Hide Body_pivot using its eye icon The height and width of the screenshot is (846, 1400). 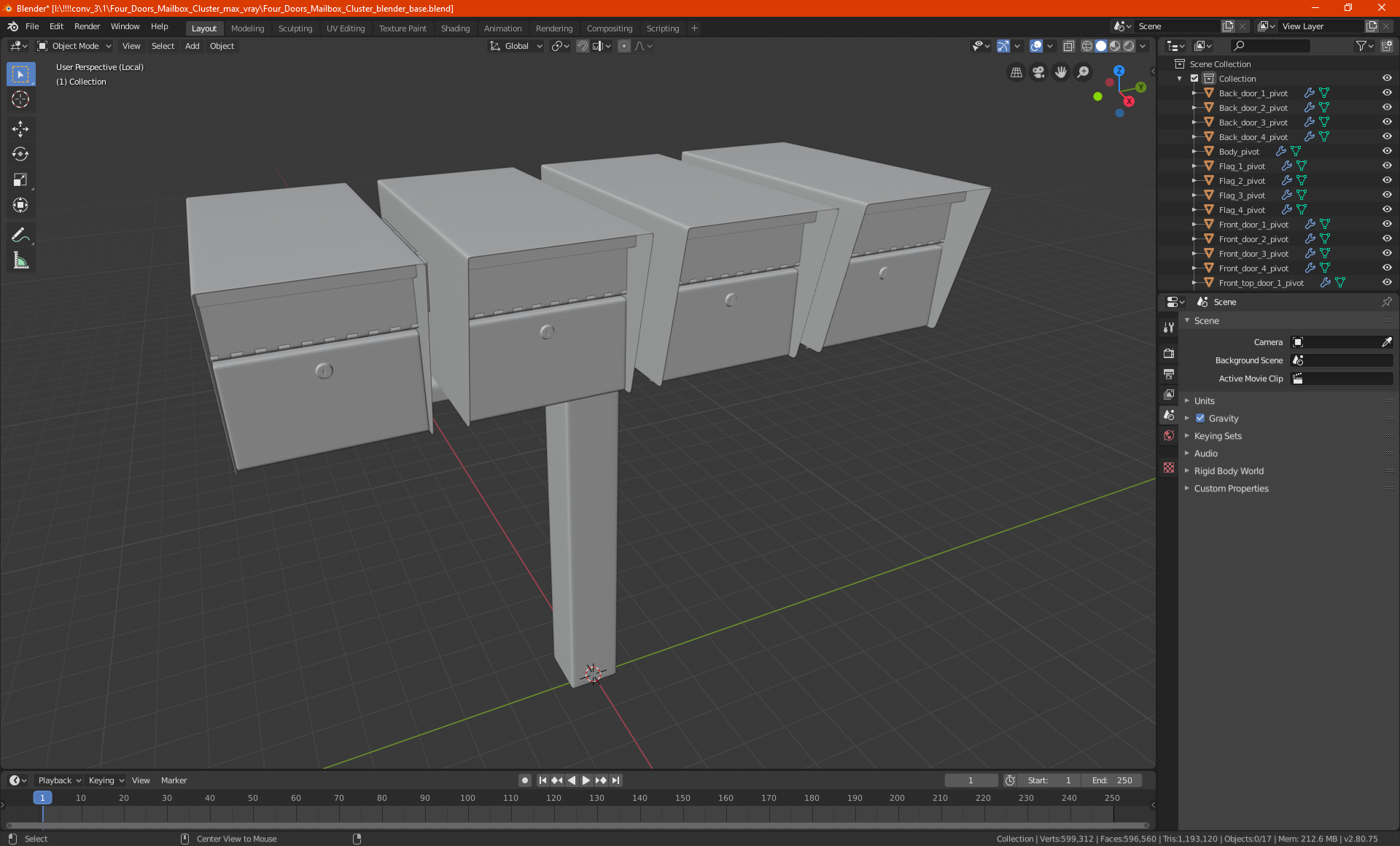[x=1387, y=152]
